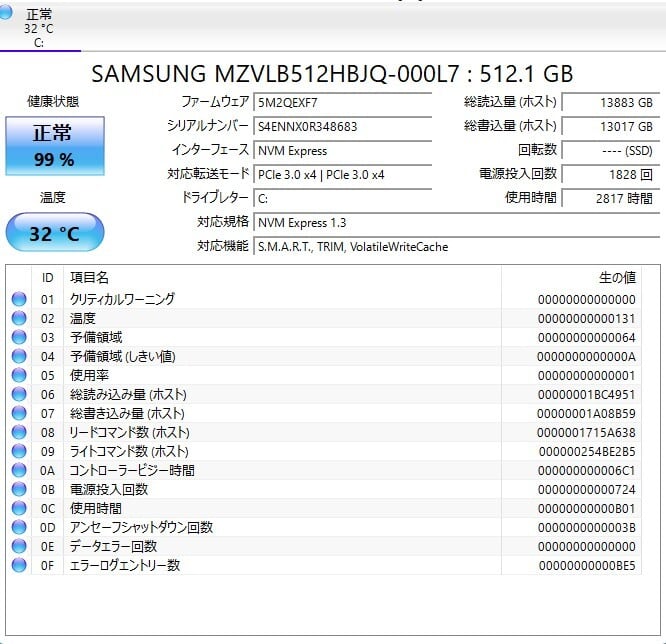Image resolution: width=666 pixels, height=644 pixels.
Task: Select the データエラー回数 row in the table
Action: 300,546
